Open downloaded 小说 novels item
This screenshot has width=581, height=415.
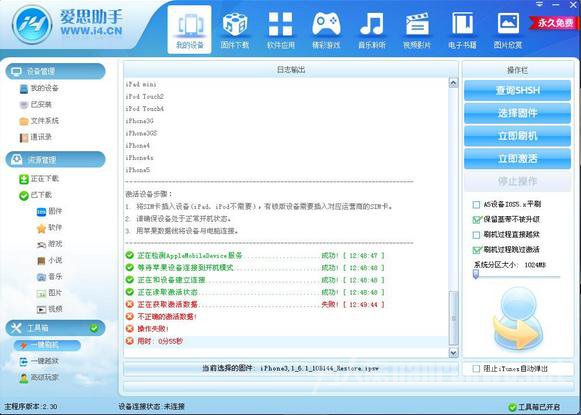49,260
